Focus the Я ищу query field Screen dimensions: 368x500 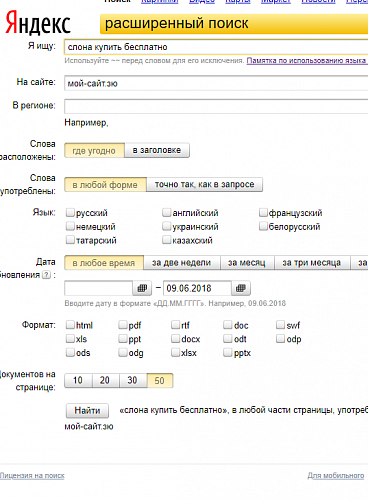coord(216,47)
